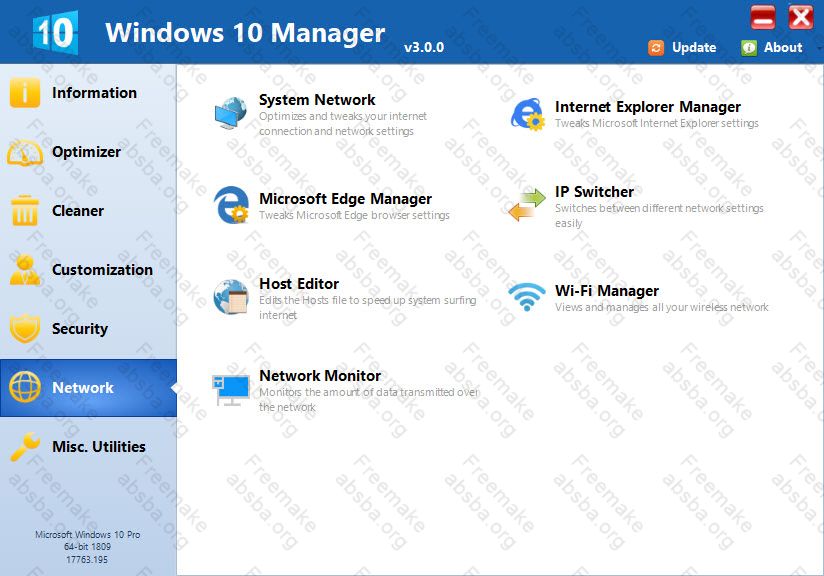824x576 pixels.
Task: Switch to the Optimizer section
Action: tap(87, 152)
